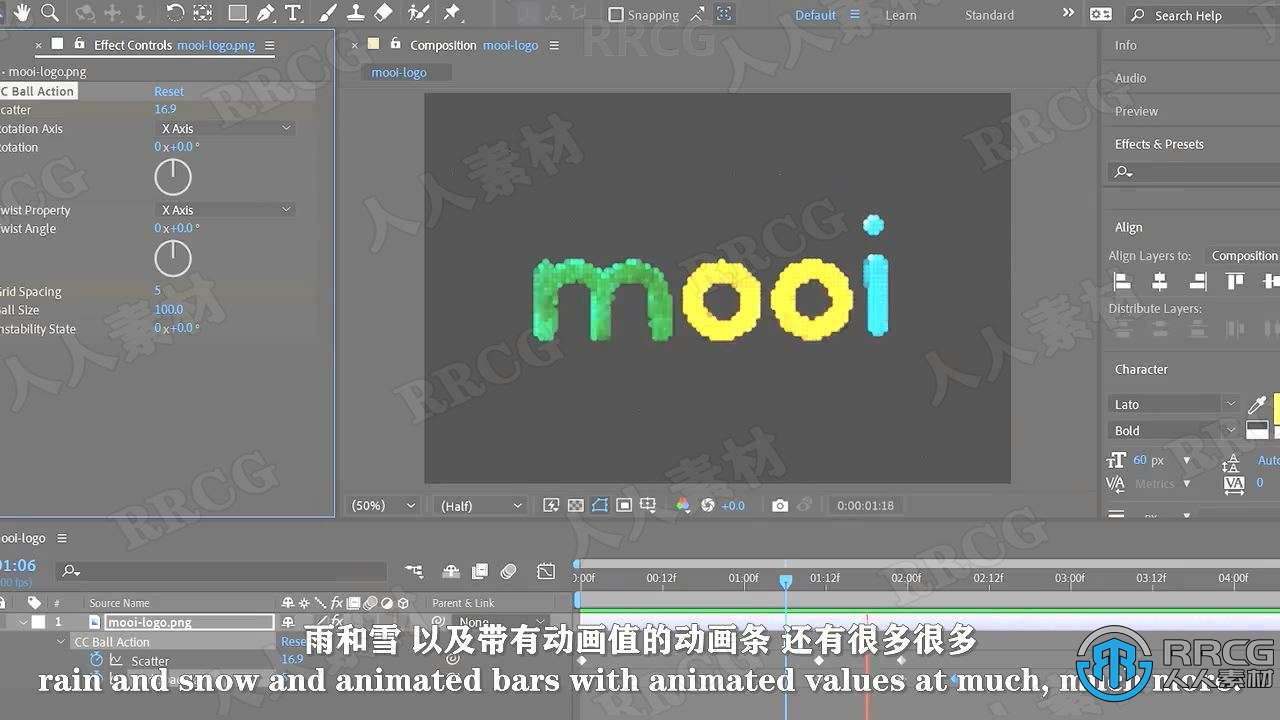Reset CC Ball Action in Effect Controls
The image size is (1280, 720).
pyautogui.click(x=169, y=91)
